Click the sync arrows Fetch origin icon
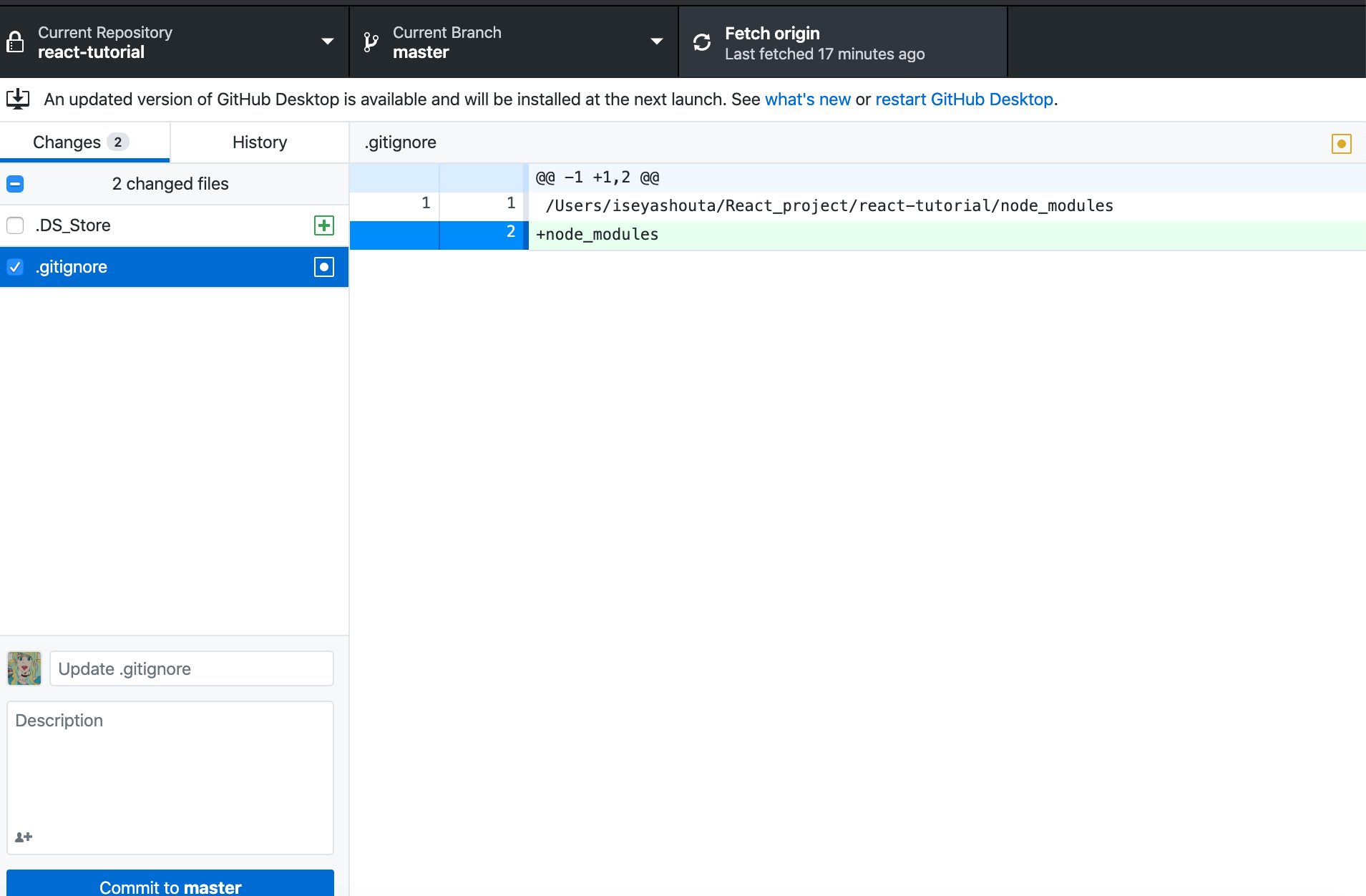 [x=702, y=42]
